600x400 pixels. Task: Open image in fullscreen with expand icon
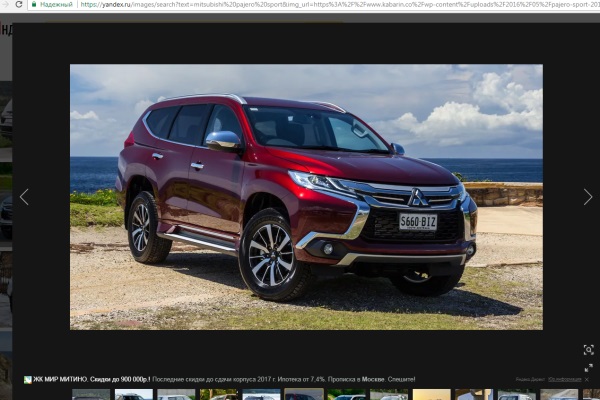(x=588, y=367)
